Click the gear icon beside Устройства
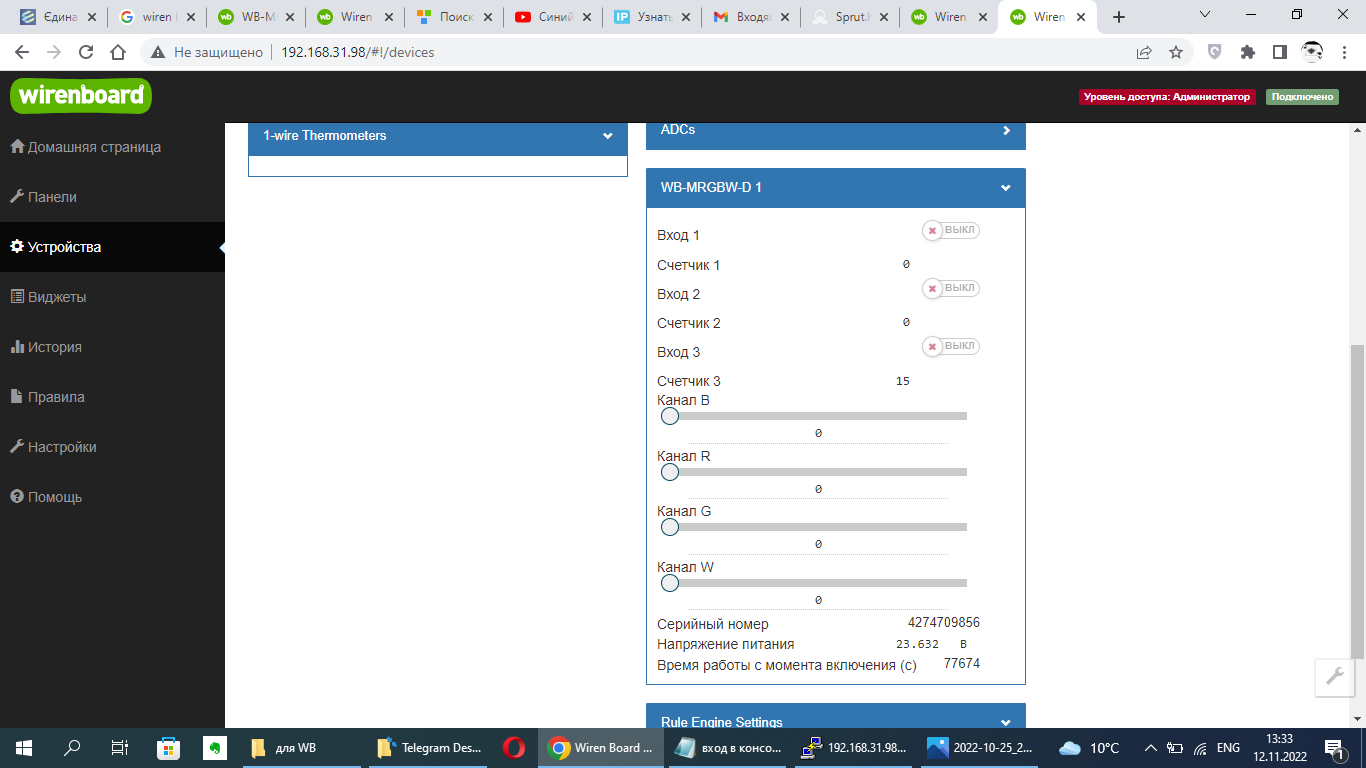1366x768 pixels. [17, 247]
